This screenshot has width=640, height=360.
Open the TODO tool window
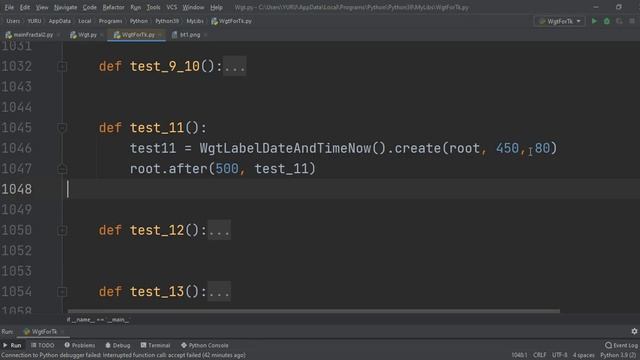coord(42,345)
